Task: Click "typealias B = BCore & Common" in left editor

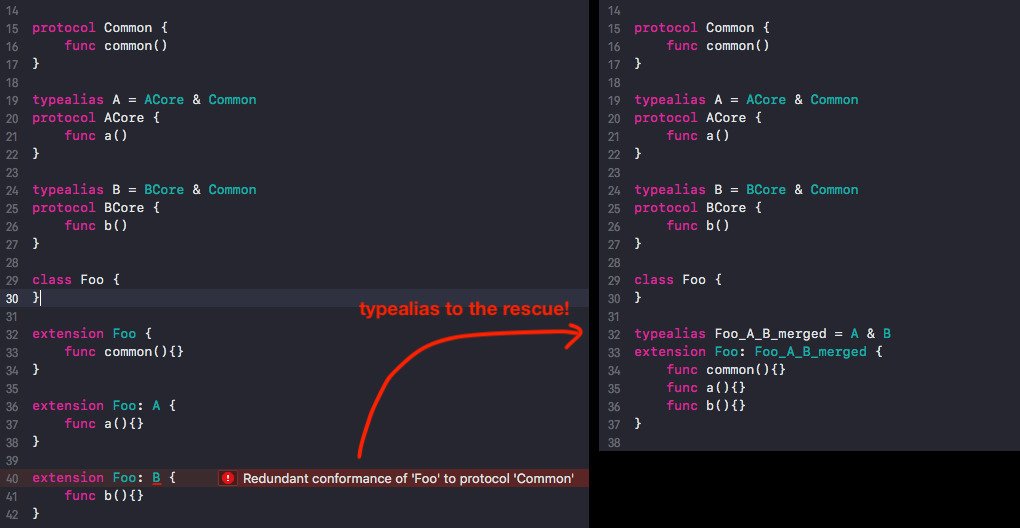Action: pyautogui.click(x=144, y=190)
